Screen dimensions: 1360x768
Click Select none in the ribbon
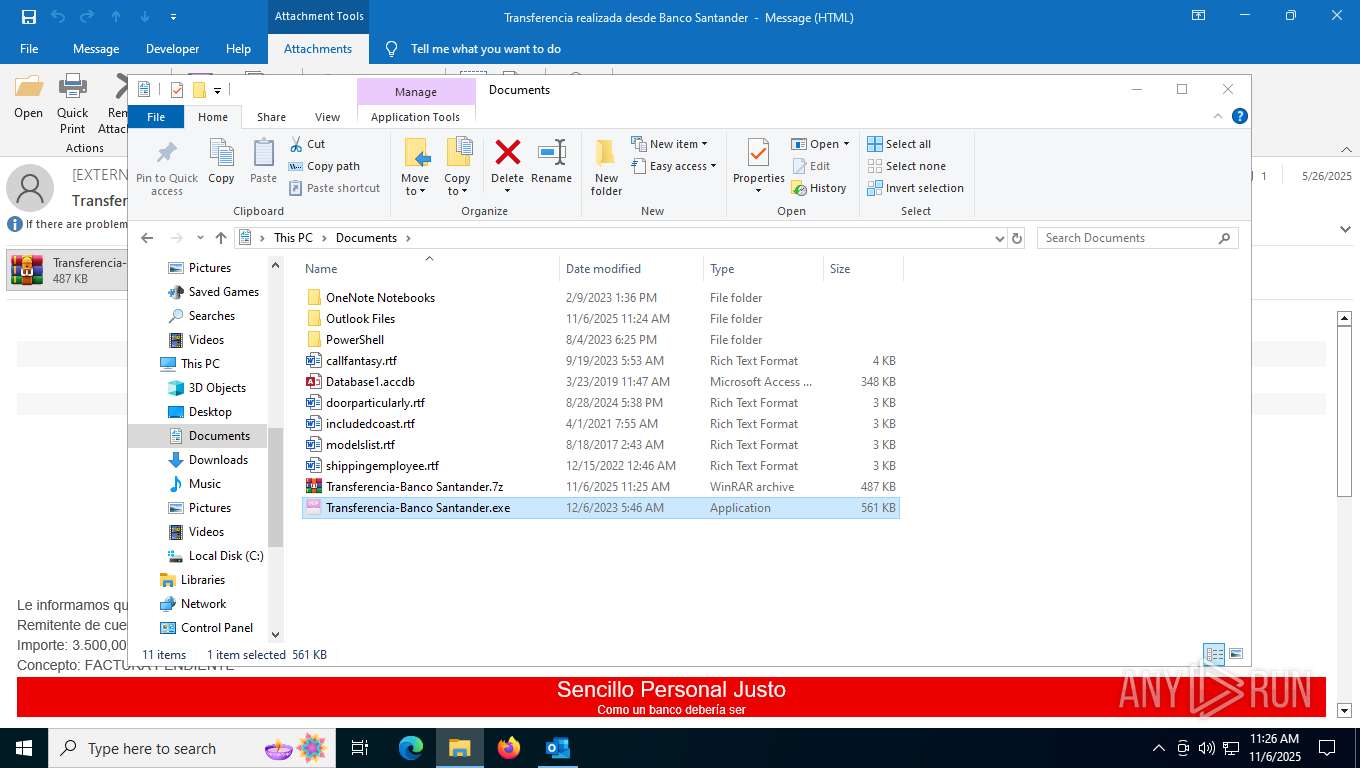tap(906, 166)
